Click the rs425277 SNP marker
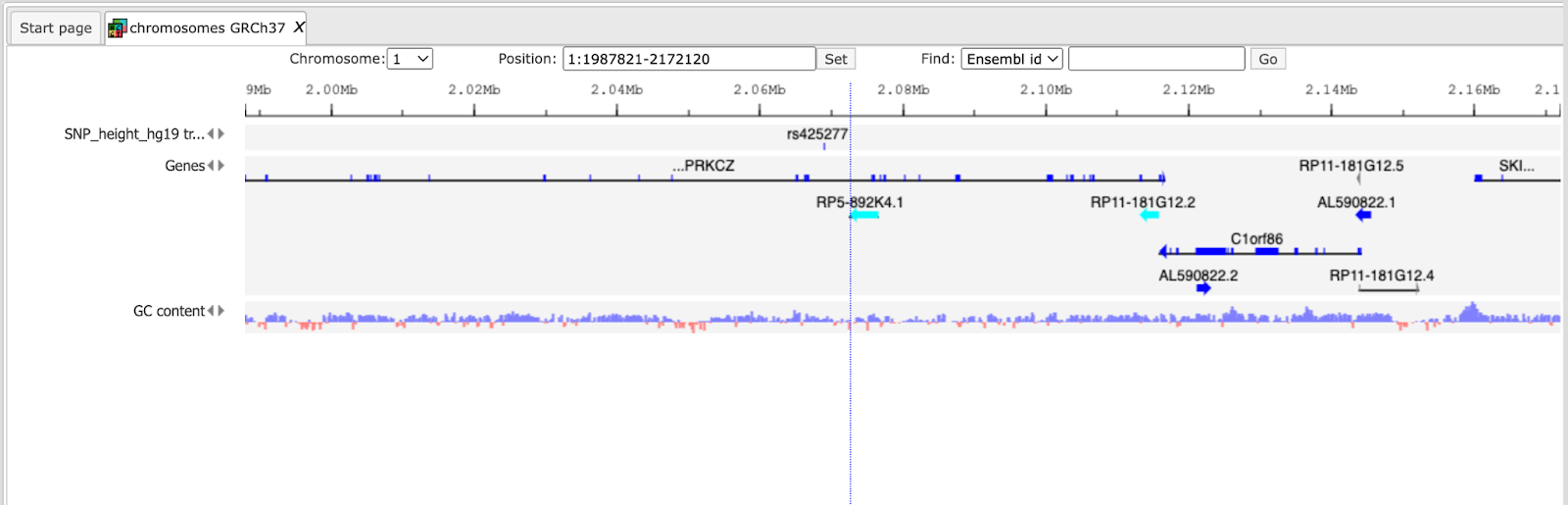 pyautogui.click(x=824, y=146)
